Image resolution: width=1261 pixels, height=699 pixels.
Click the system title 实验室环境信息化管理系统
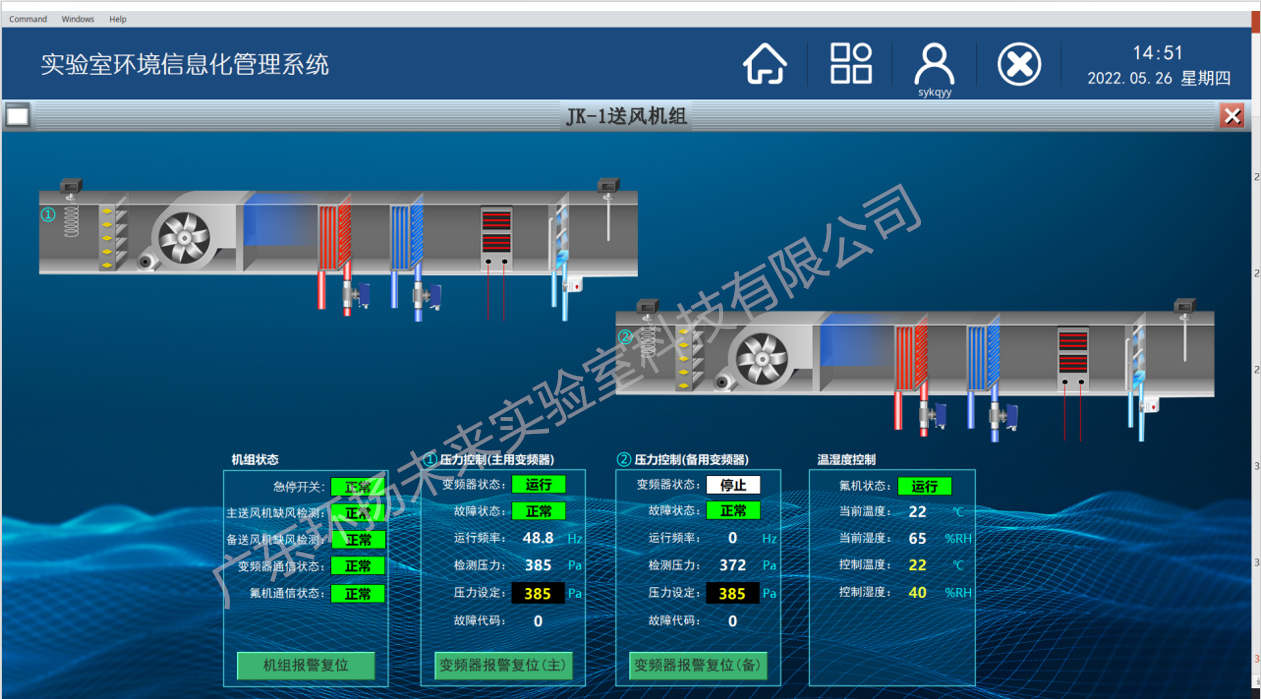tap(185, 65)
